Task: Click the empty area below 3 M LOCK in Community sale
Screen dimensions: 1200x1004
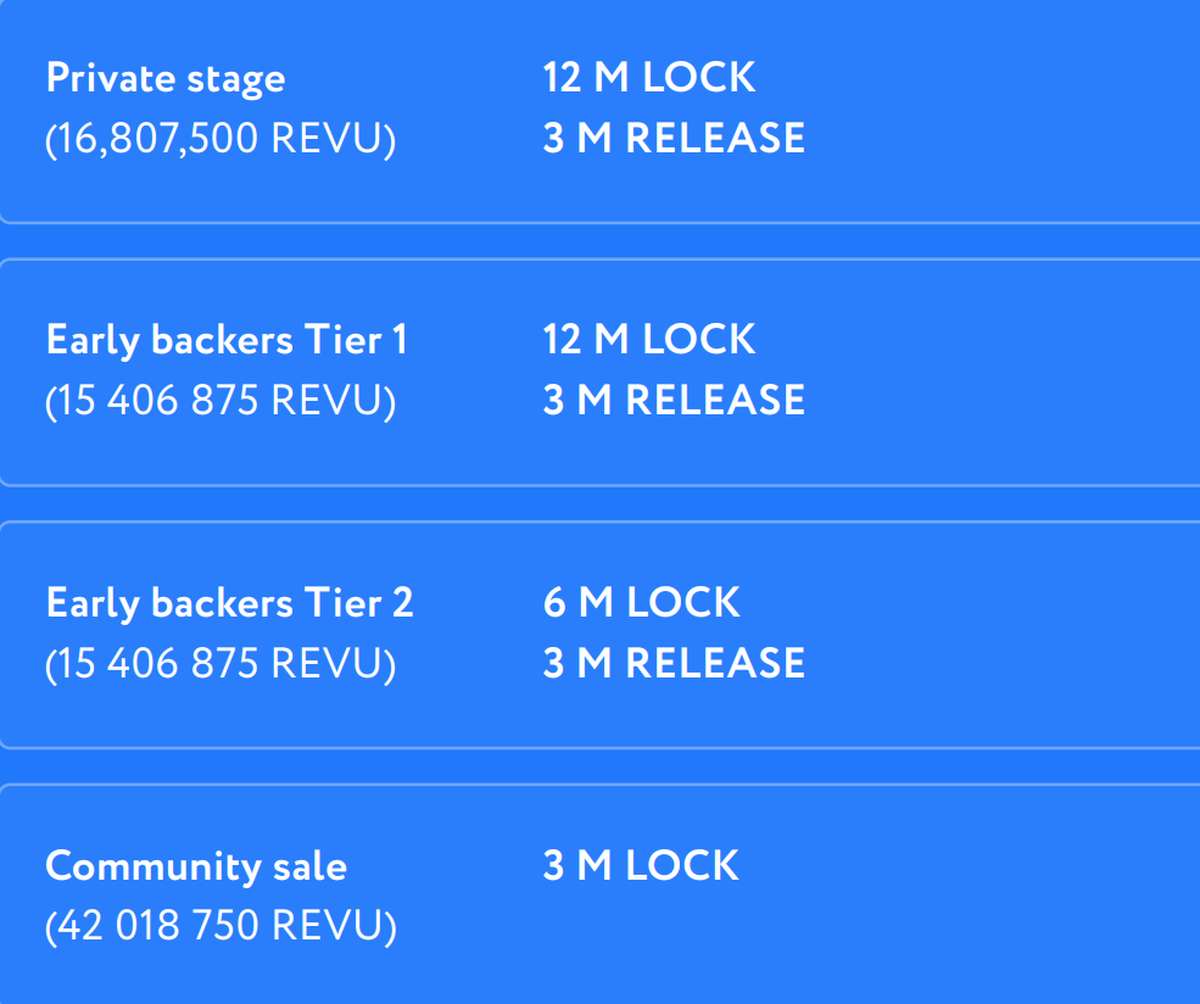Action: click(x=641, y=930)
